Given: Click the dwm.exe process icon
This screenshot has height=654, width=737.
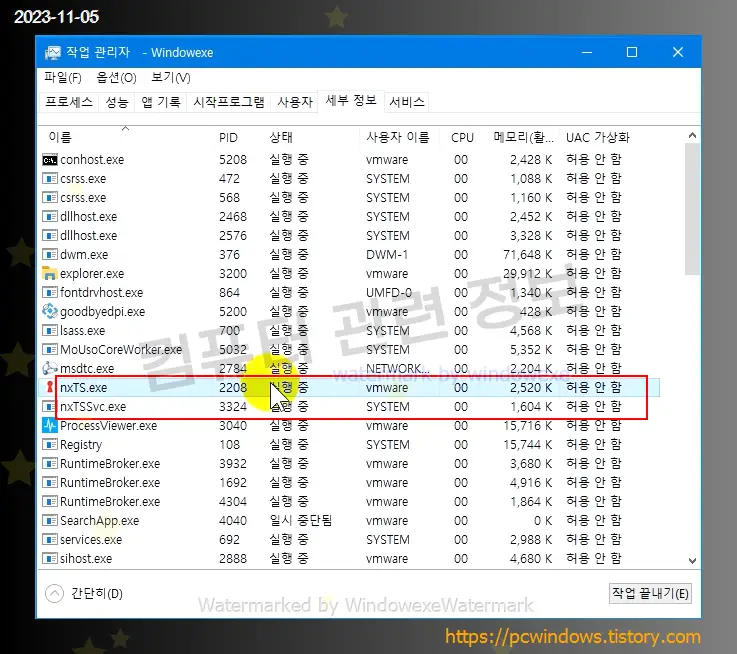Looking at the screenshot, I should [x=50, y=255].
